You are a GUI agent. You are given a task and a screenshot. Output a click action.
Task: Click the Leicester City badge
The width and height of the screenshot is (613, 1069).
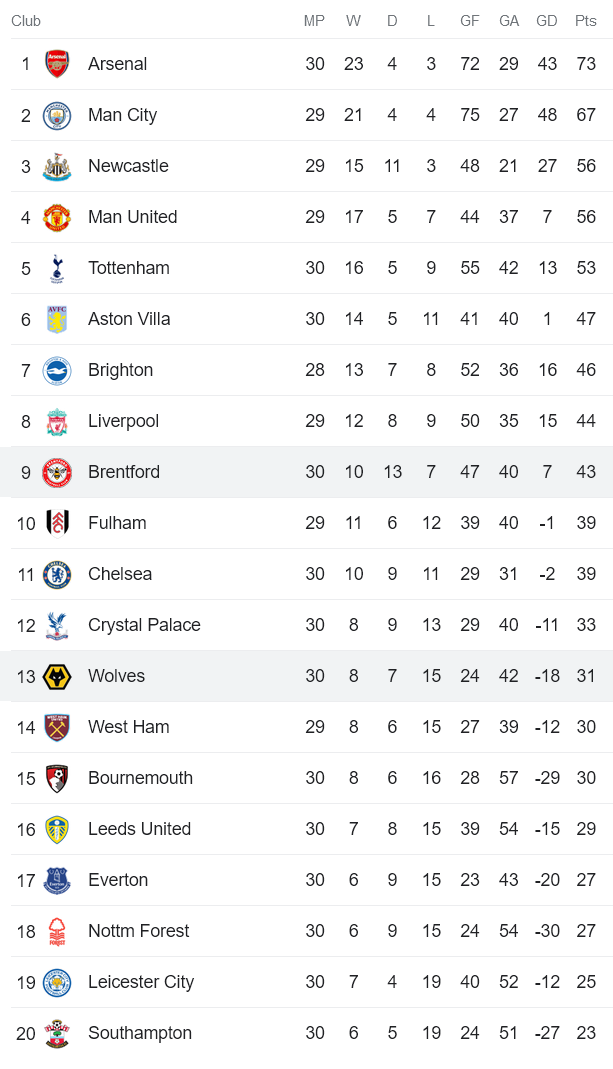57,982
